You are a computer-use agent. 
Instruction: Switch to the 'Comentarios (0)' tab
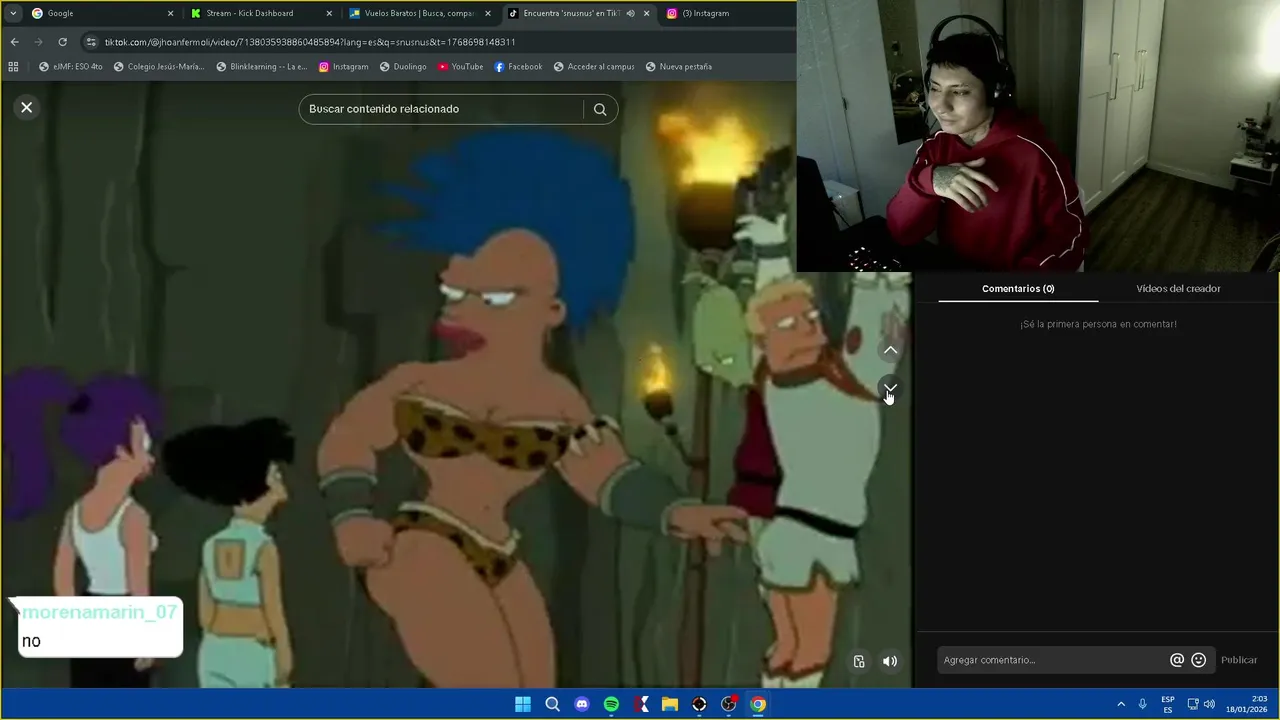(1018, 289)
